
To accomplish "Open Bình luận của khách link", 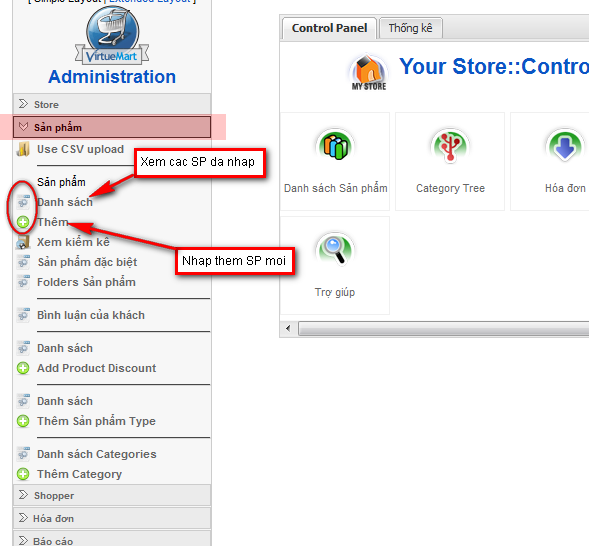I will [91, 315].
